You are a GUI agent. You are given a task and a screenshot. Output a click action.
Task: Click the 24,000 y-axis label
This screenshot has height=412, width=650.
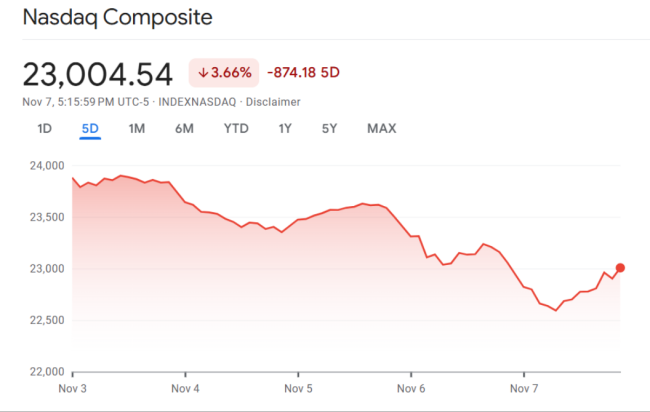pyautogui.click(x=44, y=165)
